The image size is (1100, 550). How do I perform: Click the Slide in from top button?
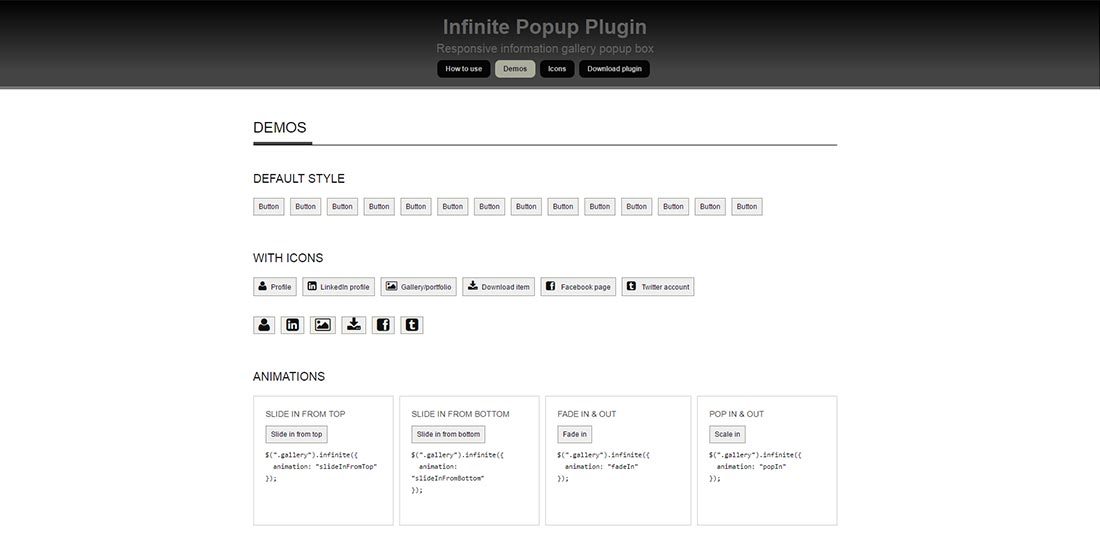[x=297, y=434]
